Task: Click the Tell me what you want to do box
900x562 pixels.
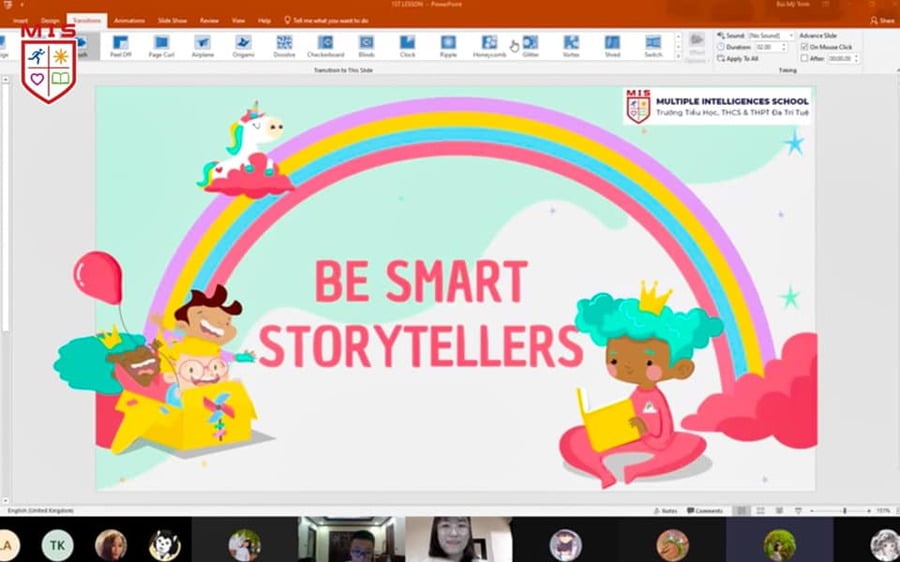Action: [330, 20]
